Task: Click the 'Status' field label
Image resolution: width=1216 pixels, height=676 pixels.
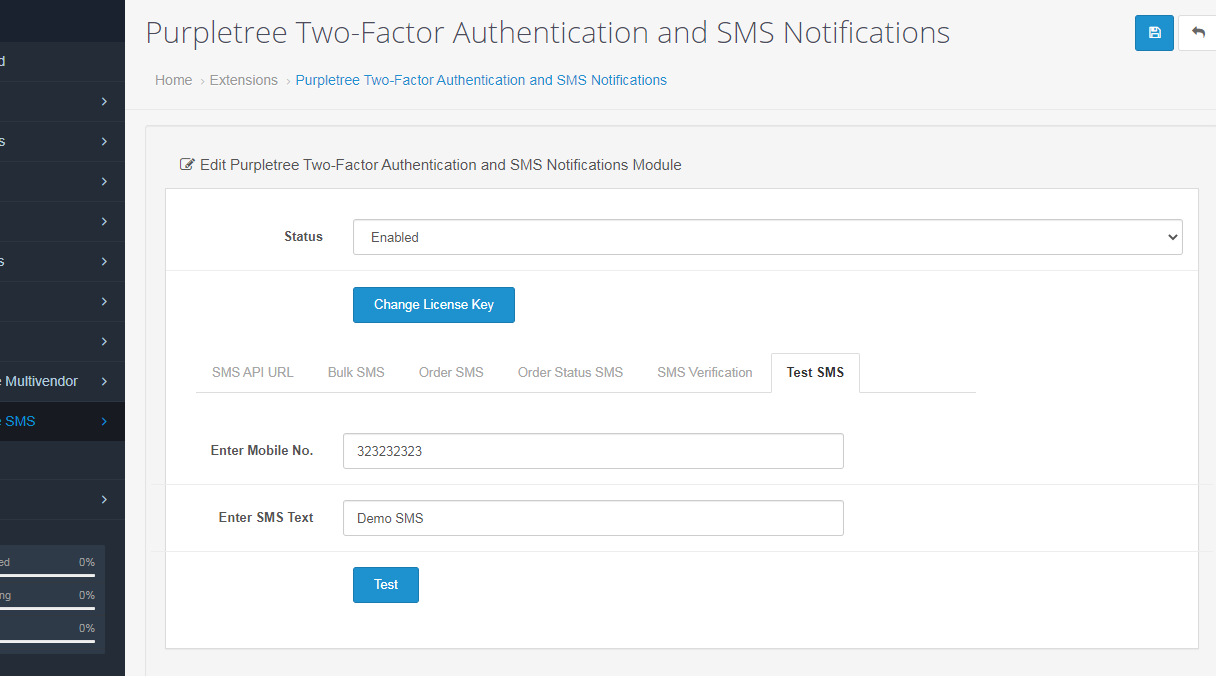Action: [x=303, y=236]
